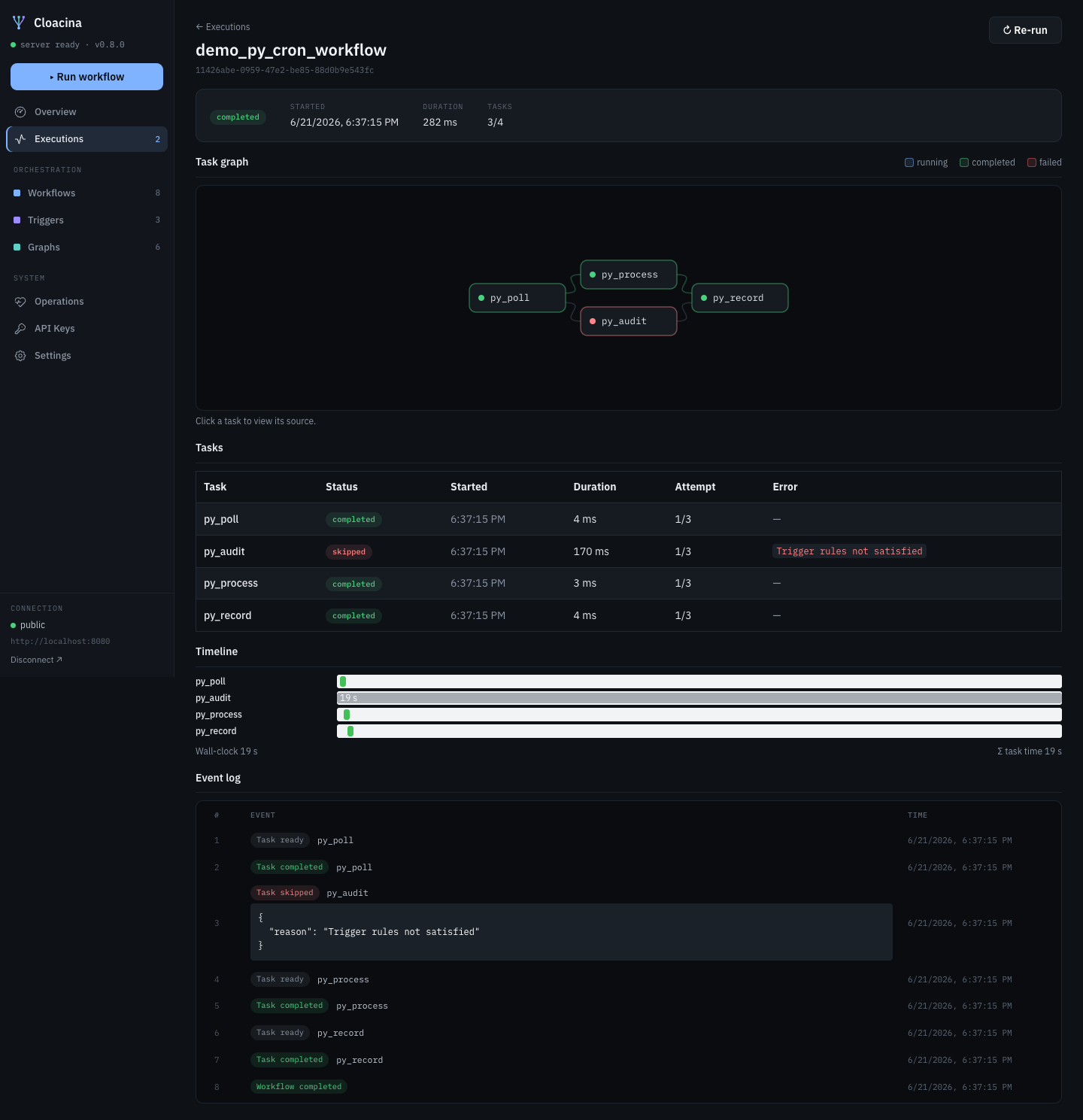Click the API Keys key icon
1083x1120 pixels.
(20, 329)
